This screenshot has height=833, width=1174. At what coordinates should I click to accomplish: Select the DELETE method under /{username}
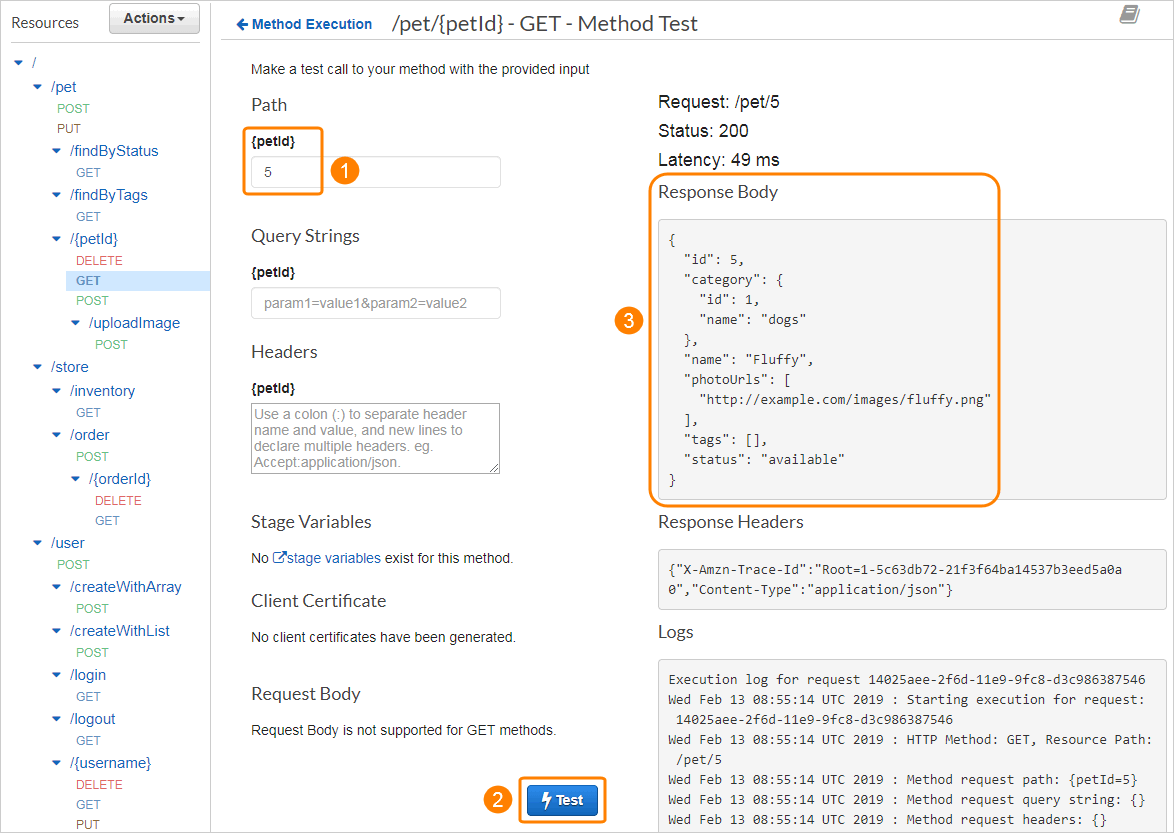pos(98,784)
